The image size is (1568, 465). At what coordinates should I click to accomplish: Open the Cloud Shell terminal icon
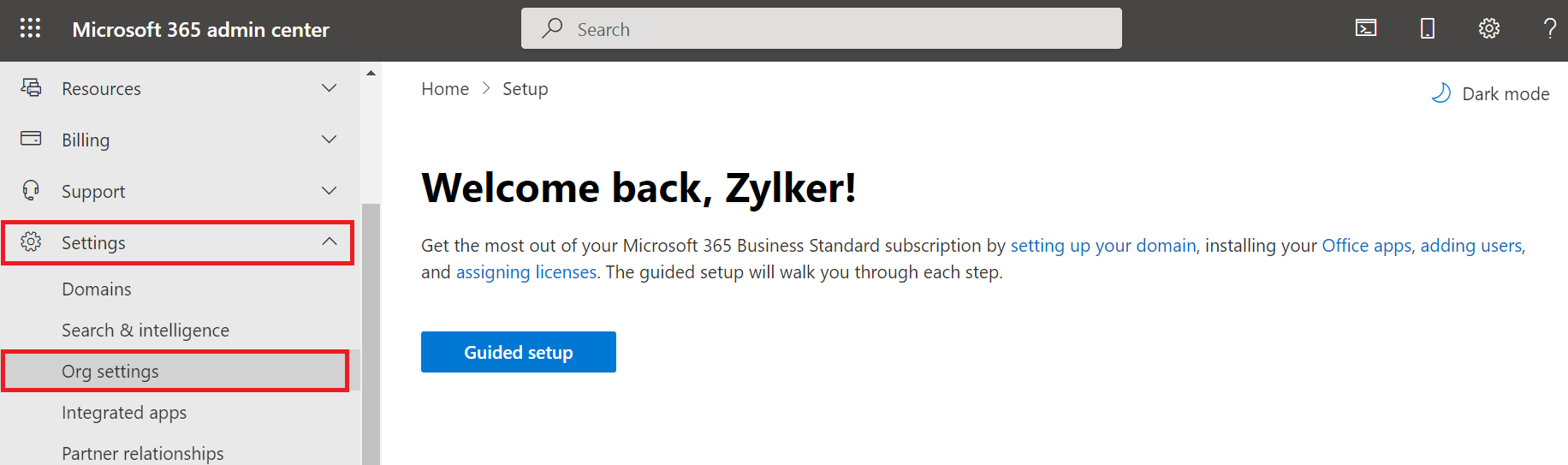1366,28
